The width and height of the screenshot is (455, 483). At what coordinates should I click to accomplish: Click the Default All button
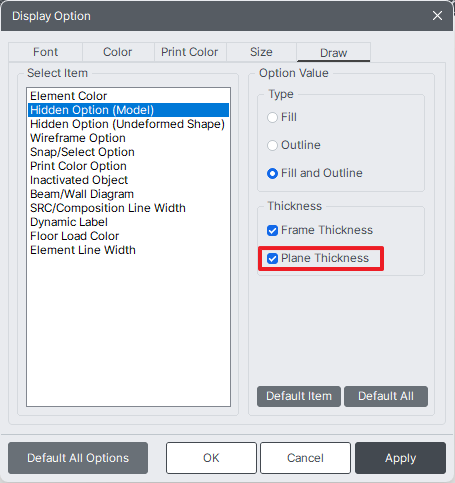point(386,396)
